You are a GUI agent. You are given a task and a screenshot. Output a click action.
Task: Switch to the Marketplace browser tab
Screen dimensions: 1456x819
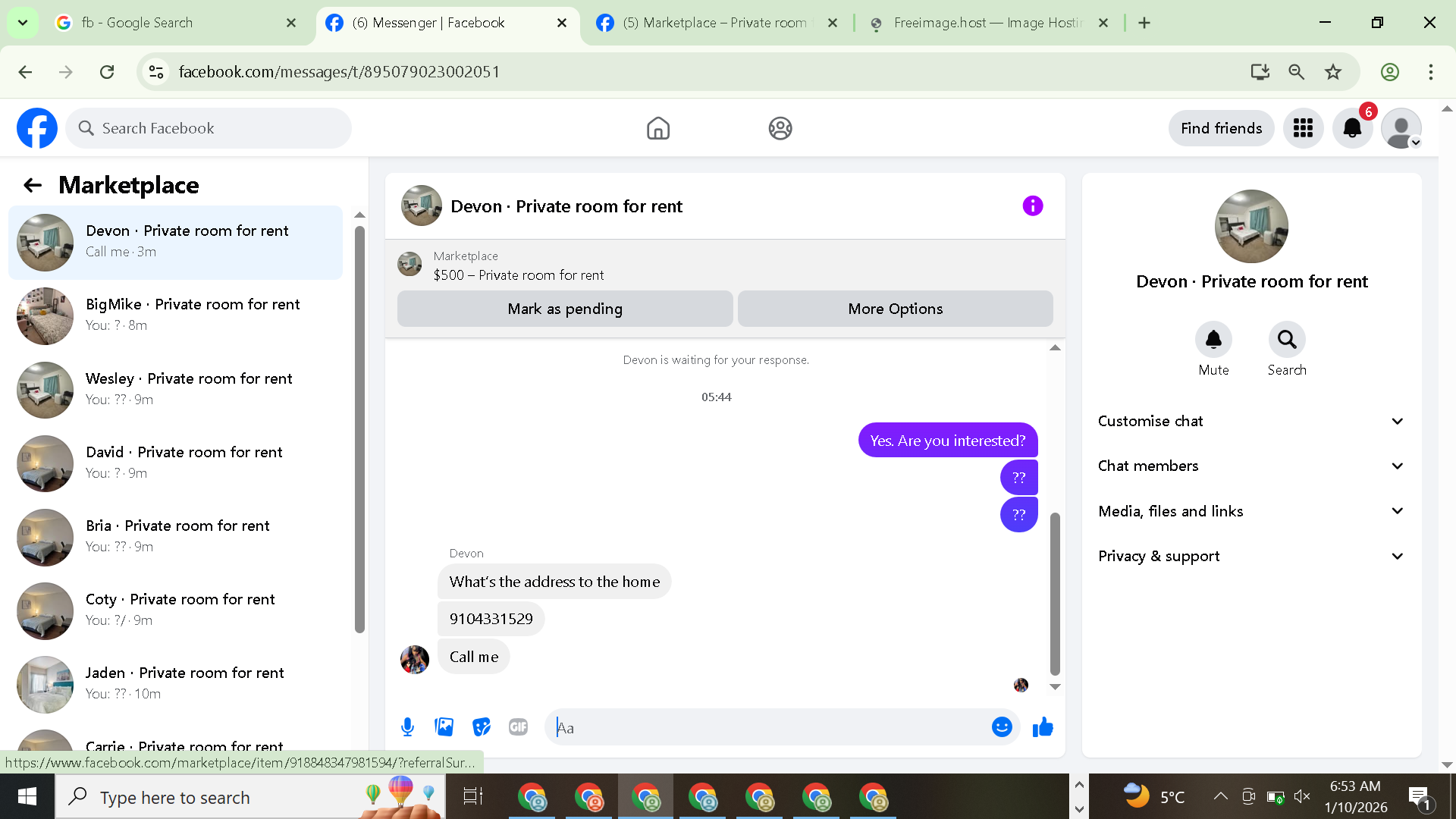click(713, 23)
